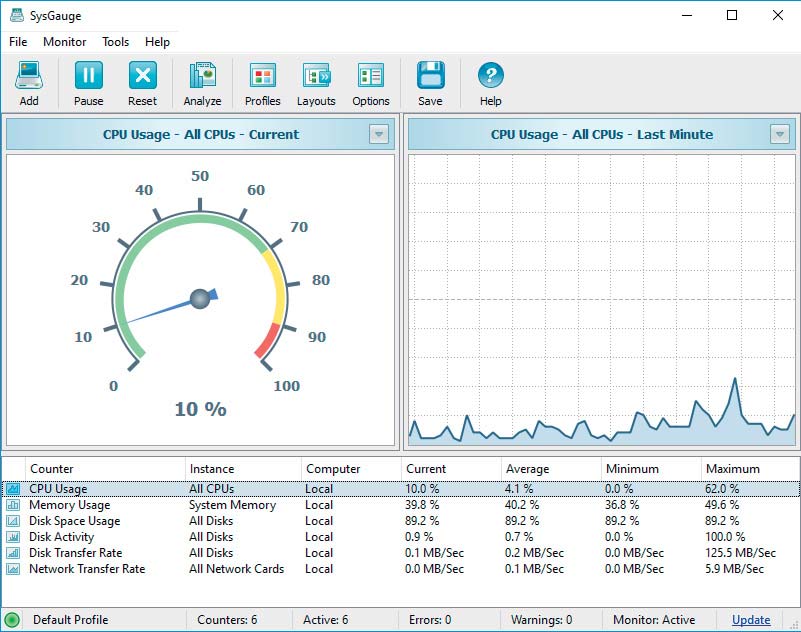The height and width of the screenshot is (632, 801).
Task: Sort by the Counter column header
Action: click(x=105, y=469)
